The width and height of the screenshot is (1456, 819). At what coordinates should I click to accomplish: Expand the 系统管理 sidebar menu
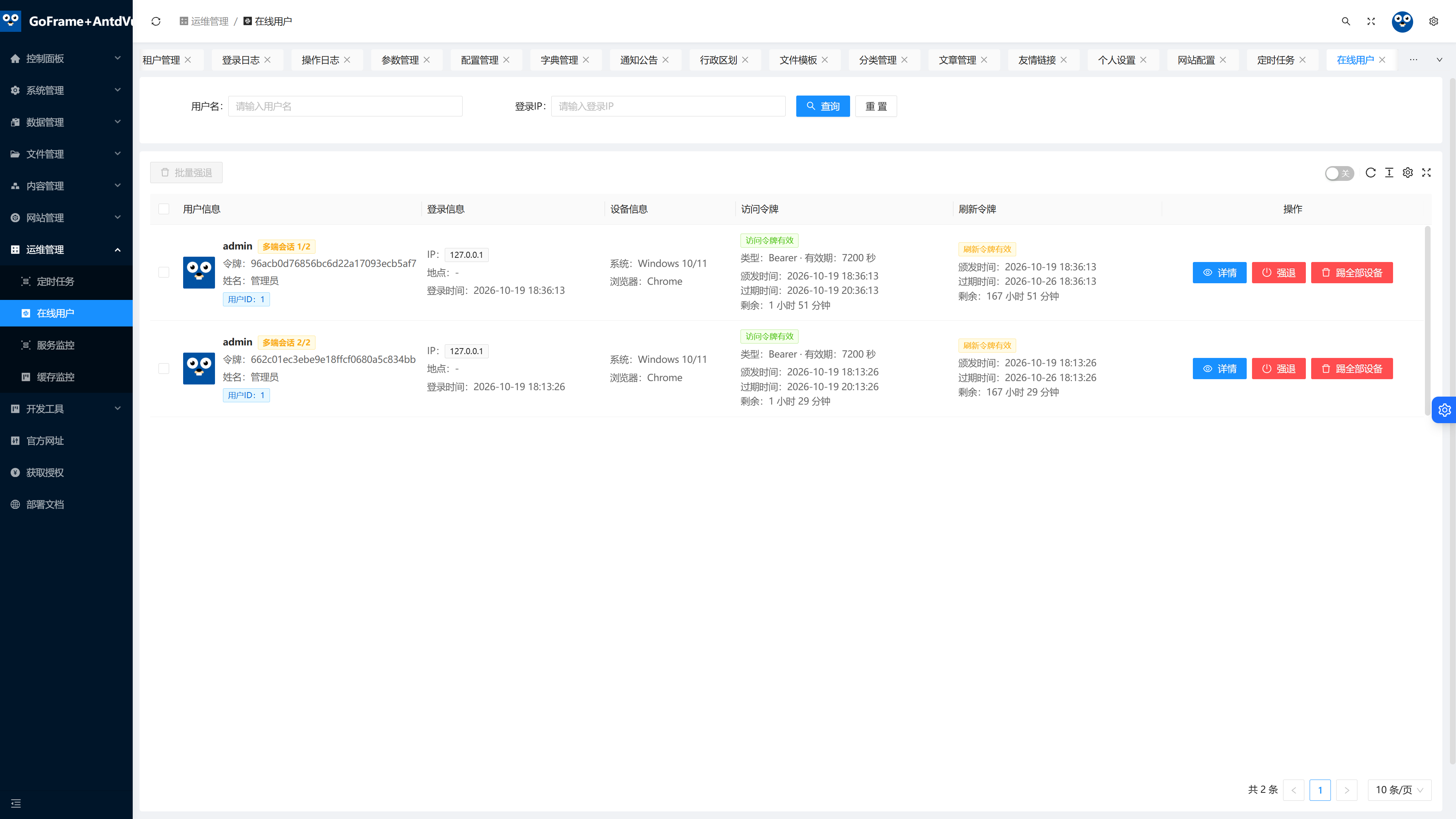pyautogui.click(x=66, y=91)
